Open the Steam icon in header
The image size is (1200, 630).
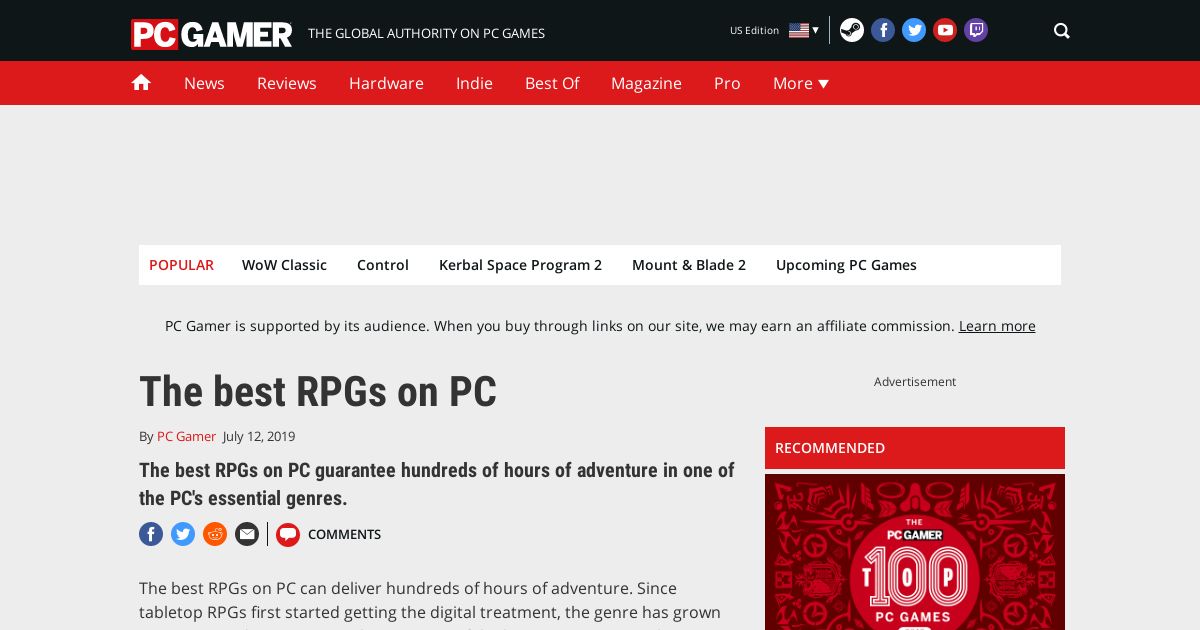(852, 30)
